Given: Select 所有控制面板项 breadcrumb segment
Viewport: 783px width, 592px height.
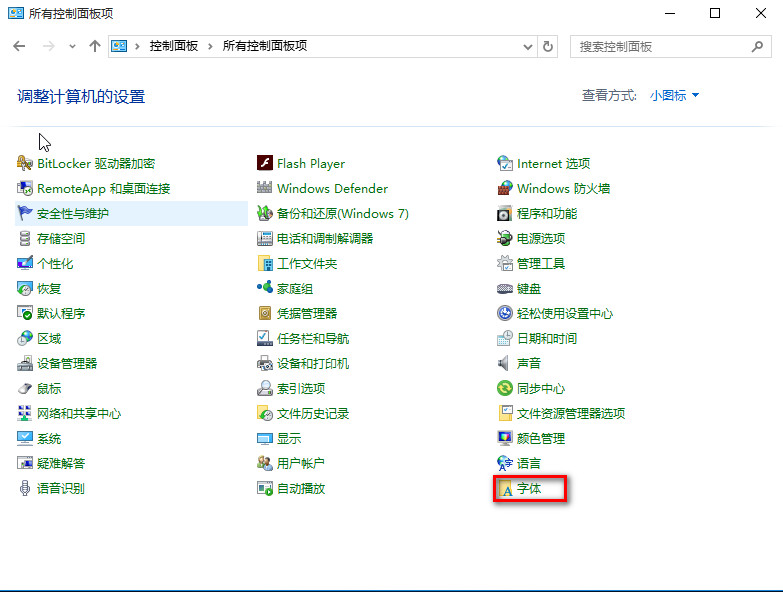Looking at the screenshot, I should click(x=265, y=46).
